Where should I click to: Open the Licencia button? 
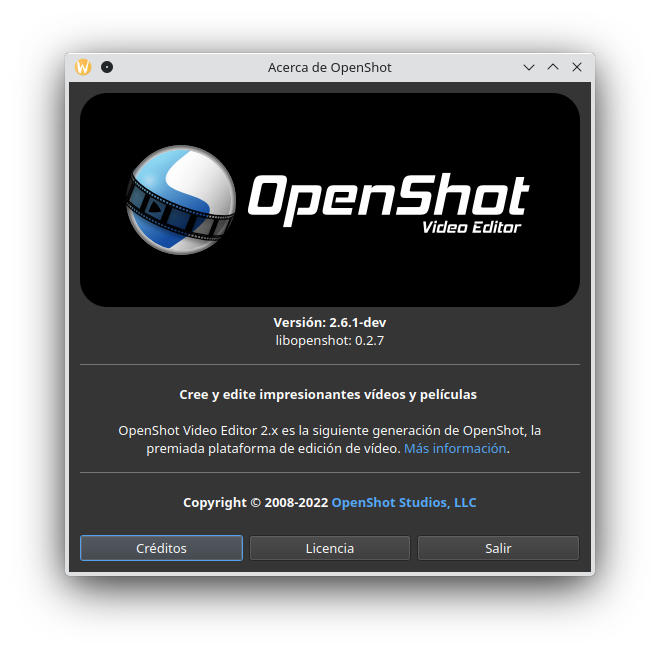330,548
